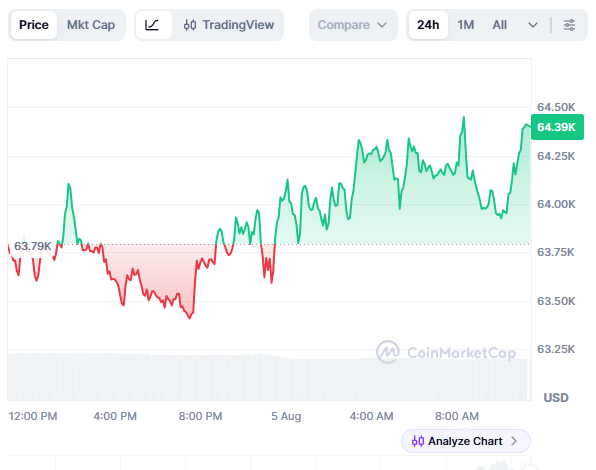Screen dimensions: 596x470
Task: Open the Compare dropdown
Action: [353, 25]
